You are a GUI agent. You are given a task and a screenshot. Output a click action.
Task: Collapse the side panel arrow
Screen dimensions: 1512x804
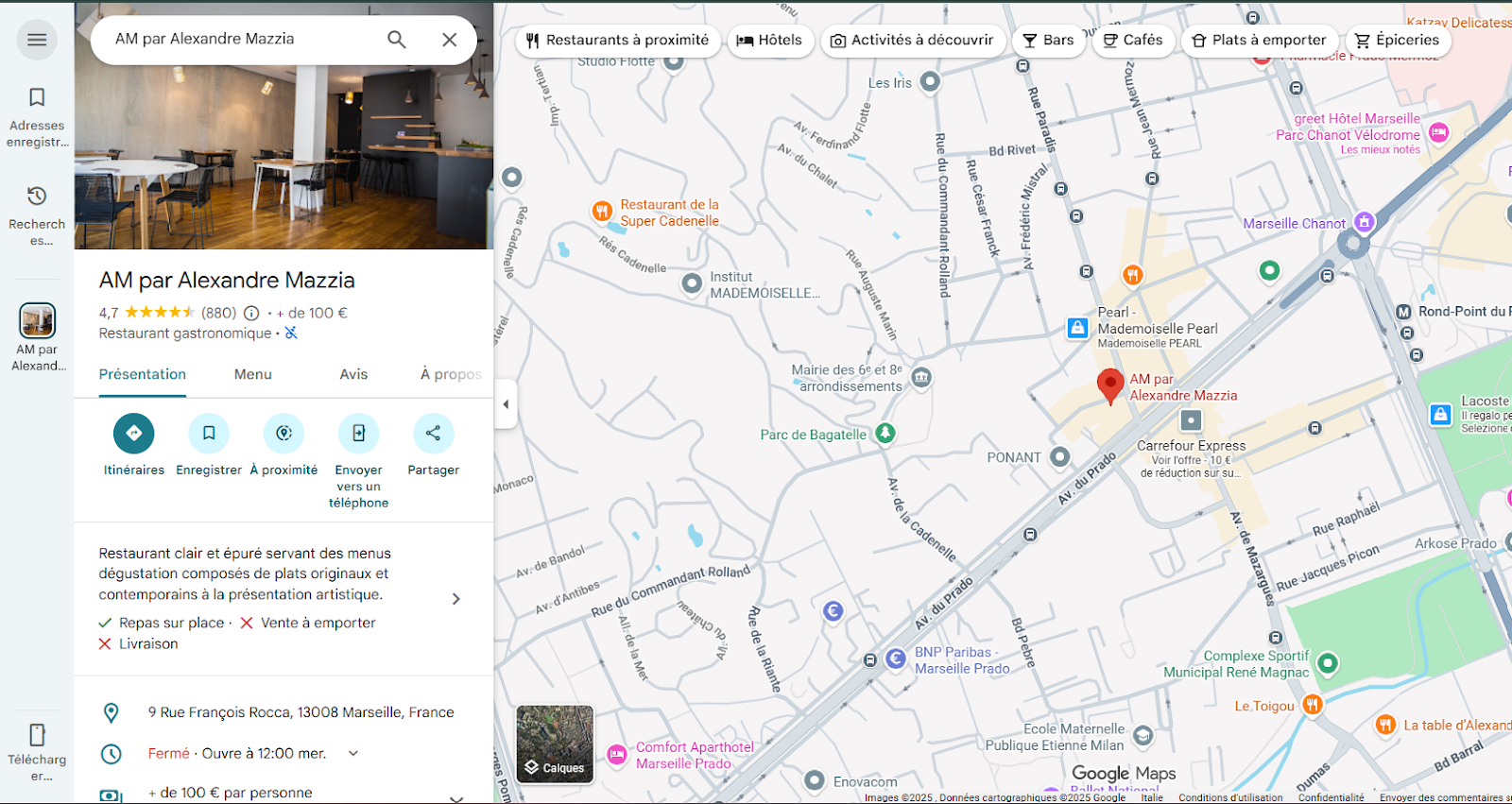[506, 404]
